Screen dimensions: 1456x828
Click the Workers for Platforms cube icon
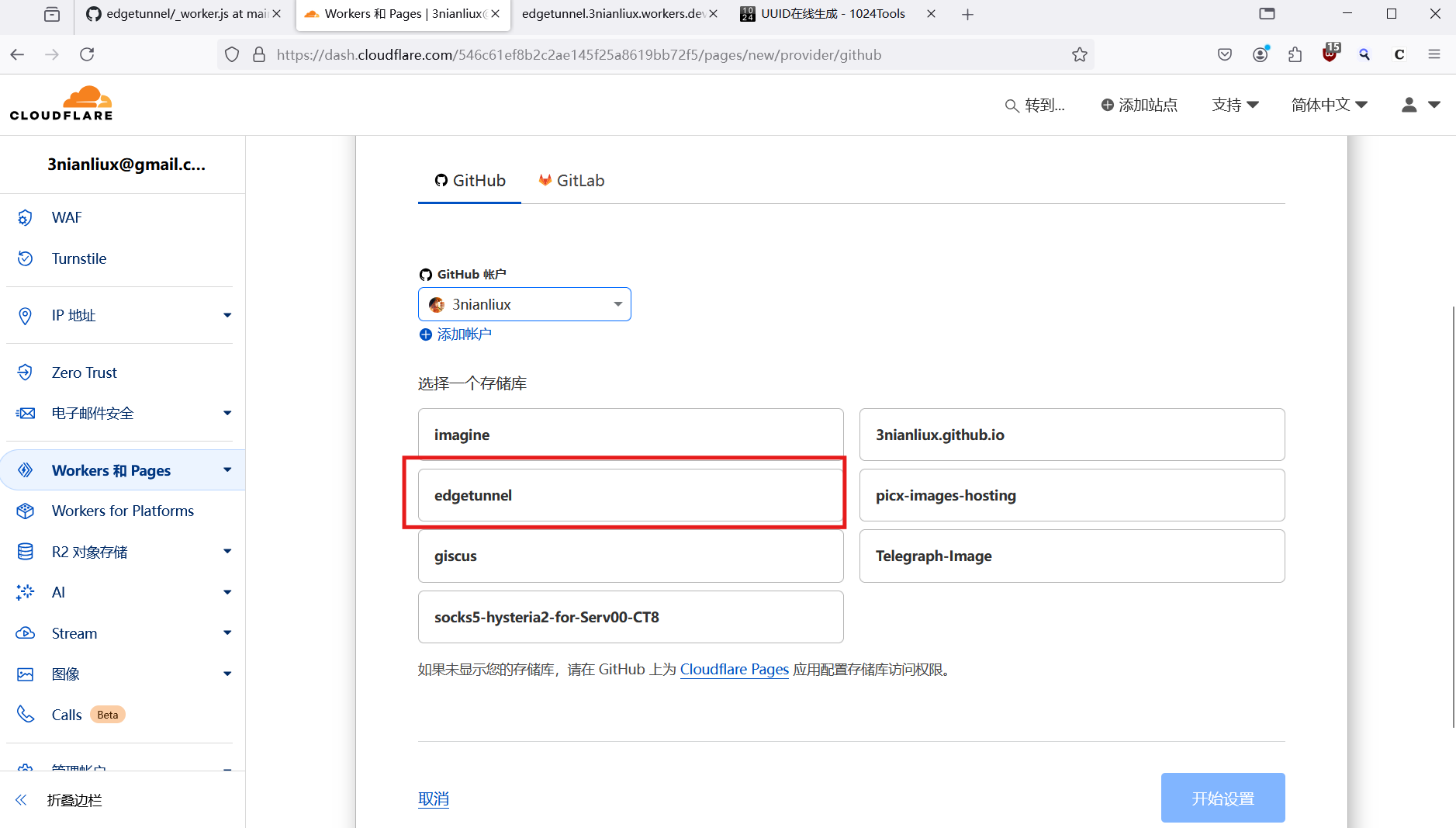coord(26,511)
